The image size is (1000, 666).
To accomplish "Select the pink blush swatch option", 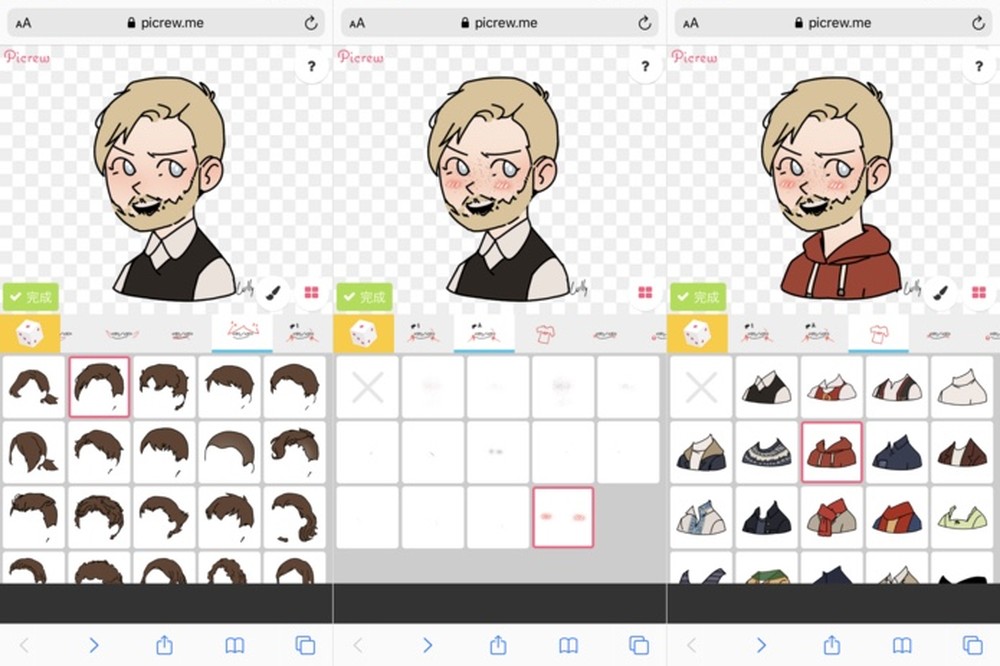I will [x=563, y=518].
